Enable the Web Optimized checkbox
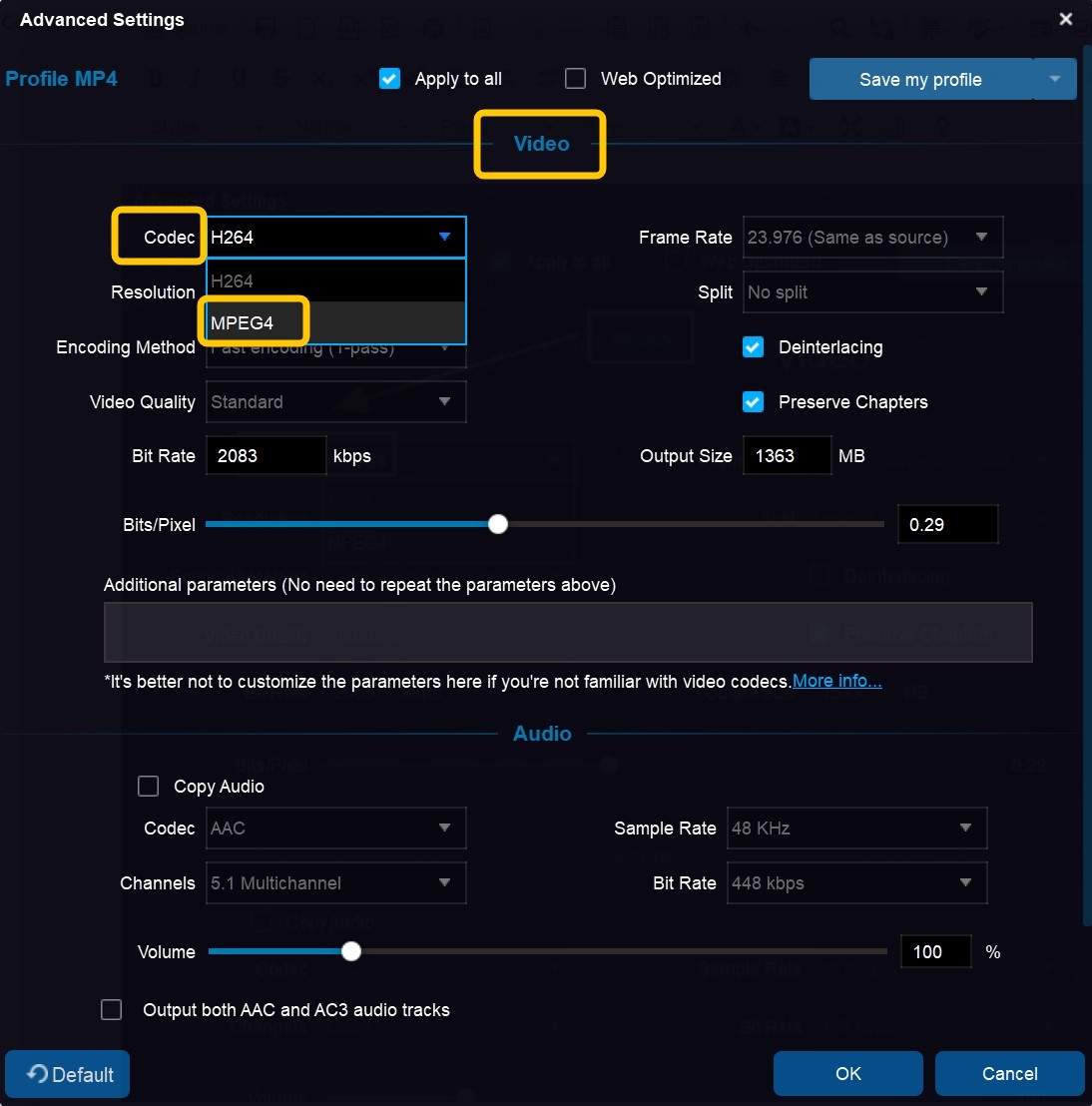The image size is (1092, 1106). [x=576, y=78]
